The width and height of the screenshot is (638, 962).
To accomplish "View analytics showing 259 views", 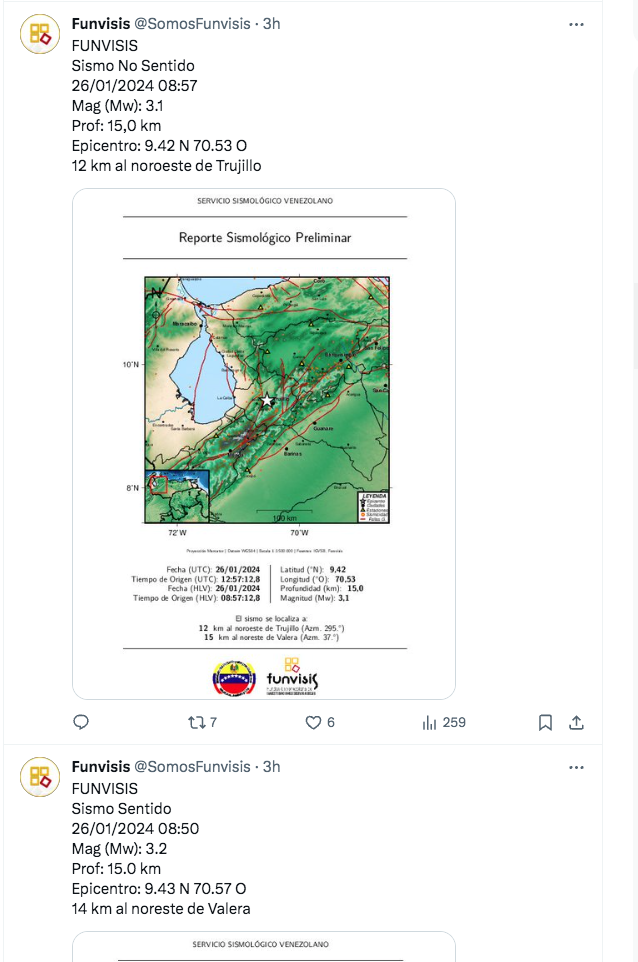I will 444,722.
